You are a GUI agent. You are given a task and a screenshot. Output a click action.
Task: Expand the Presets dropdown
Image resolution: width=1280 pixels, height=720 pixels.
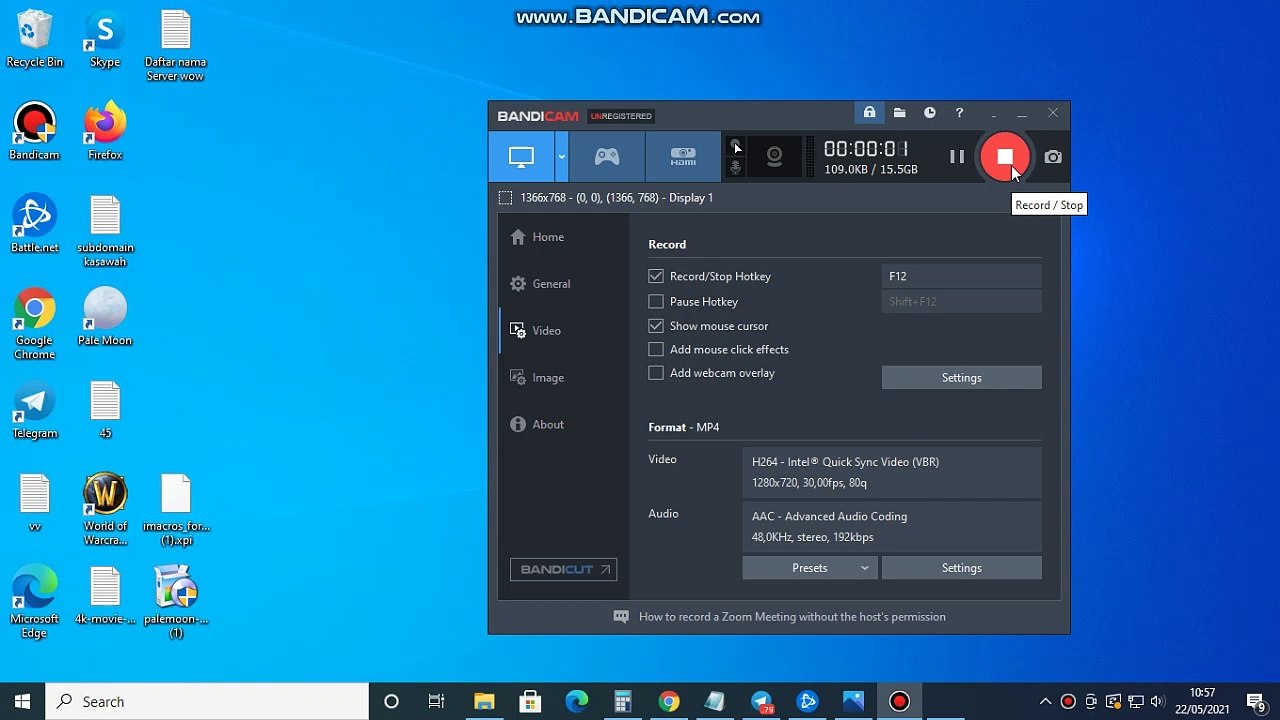point(810,568)
